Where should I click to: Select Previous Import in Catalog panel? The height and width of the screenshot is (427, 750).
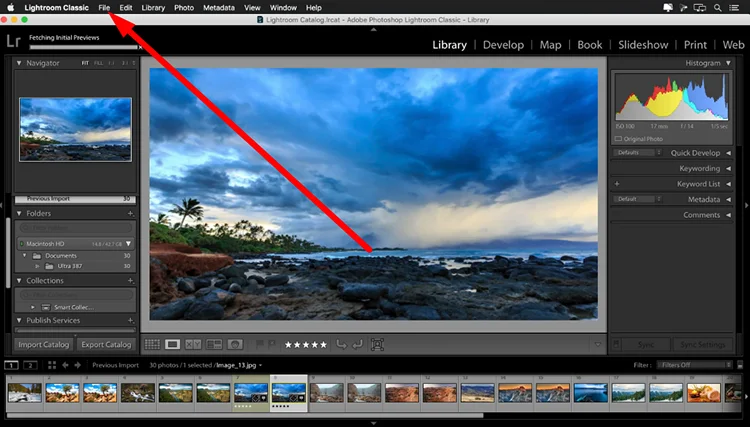pos(76,198)
